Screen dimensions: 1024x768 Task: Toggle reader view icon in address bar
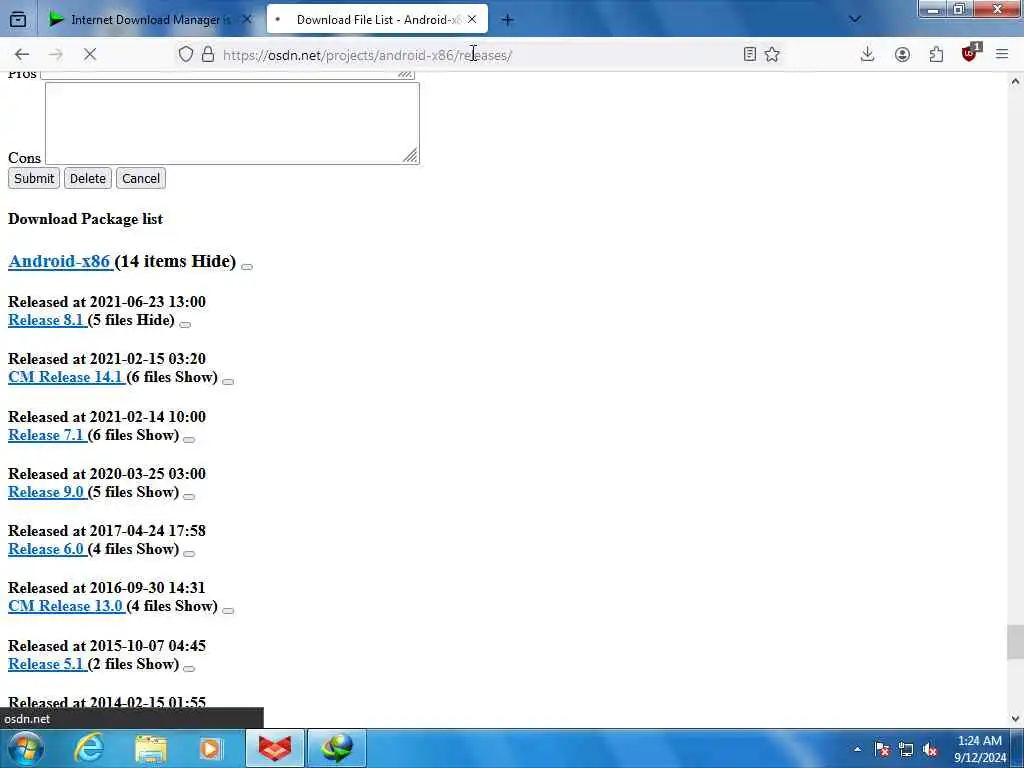tap(750, 55)
